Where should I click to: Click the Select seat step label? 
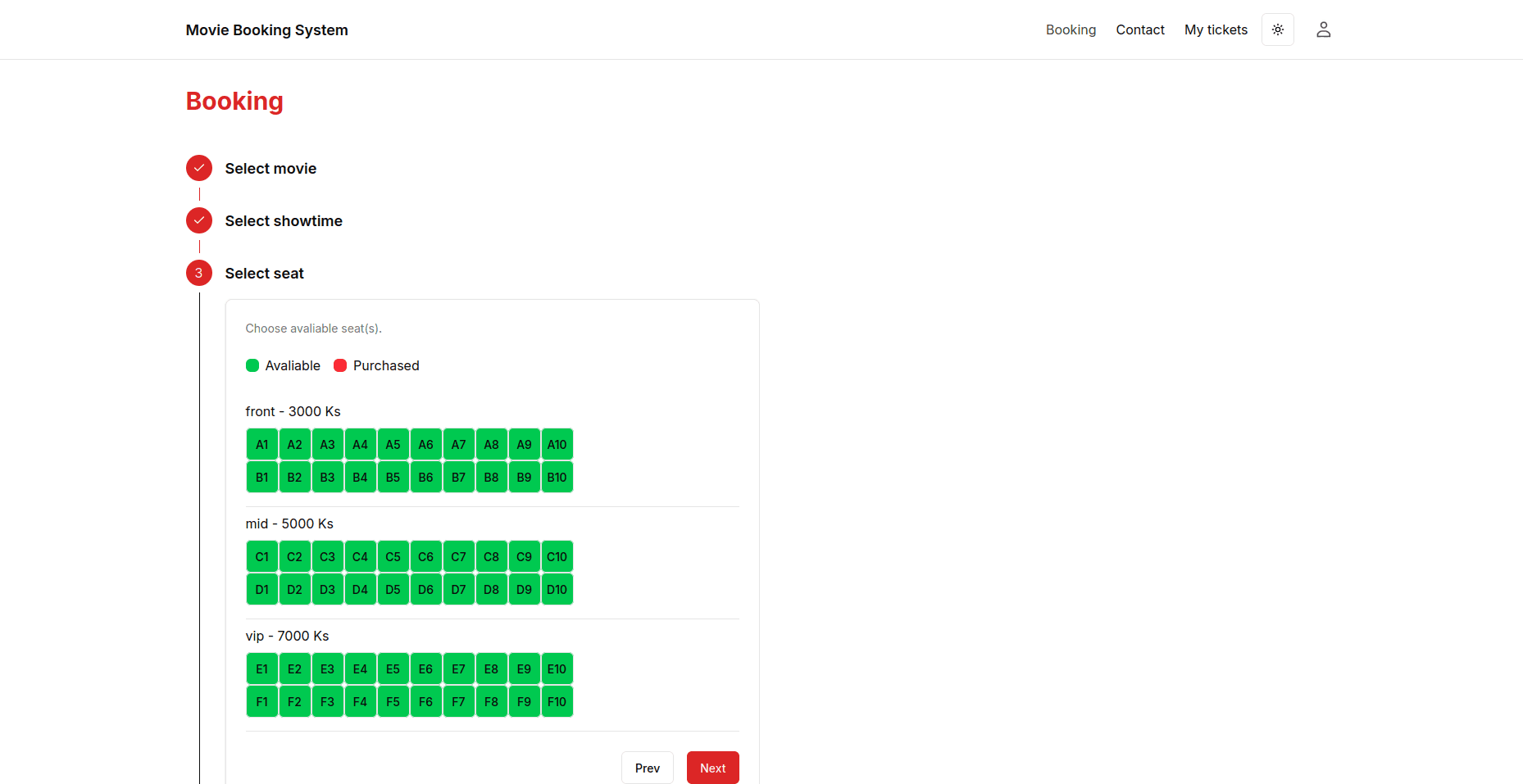(x=264, y=273)
